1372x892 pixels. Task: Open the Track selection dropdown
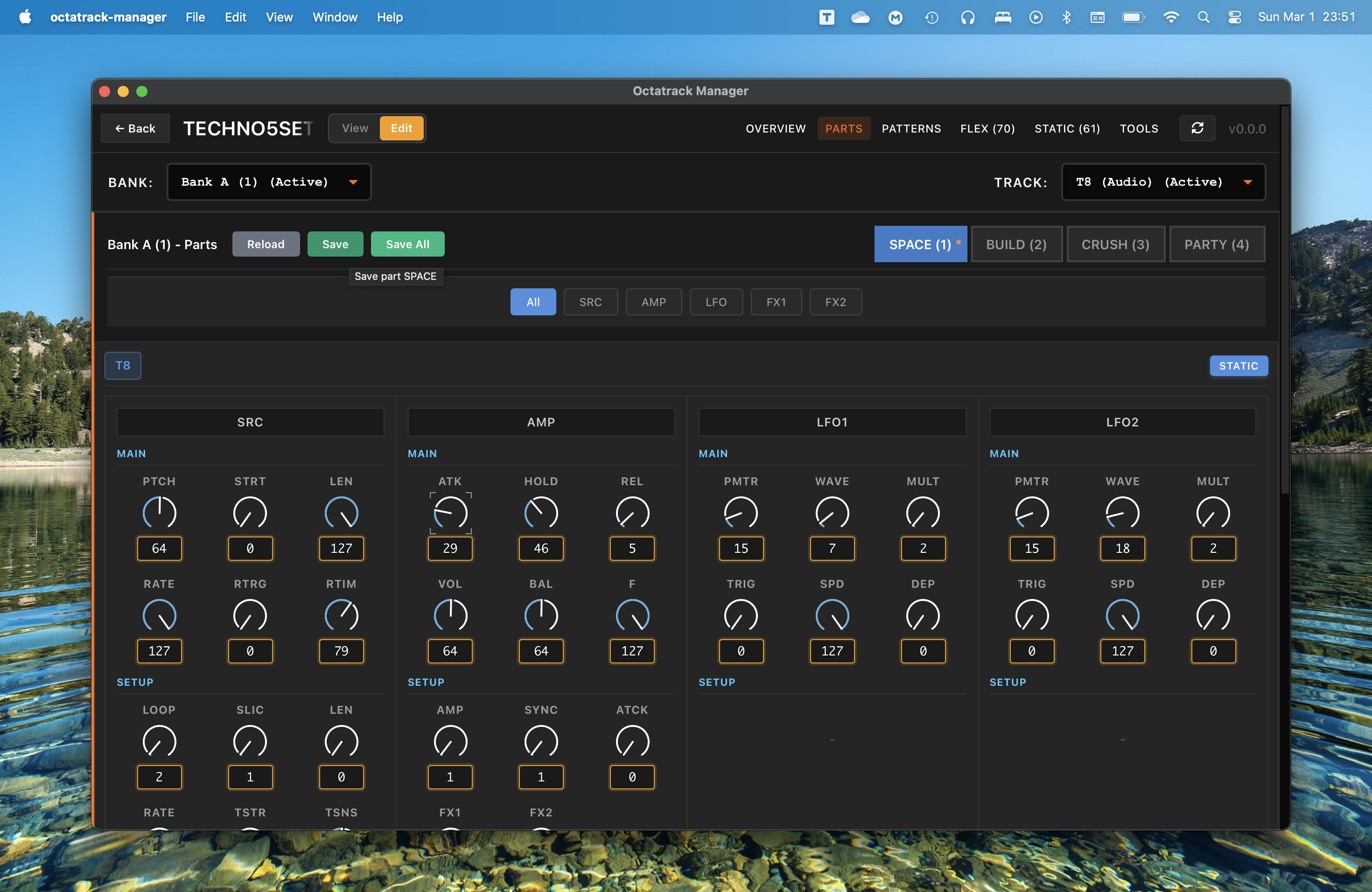click(1163, 181)
